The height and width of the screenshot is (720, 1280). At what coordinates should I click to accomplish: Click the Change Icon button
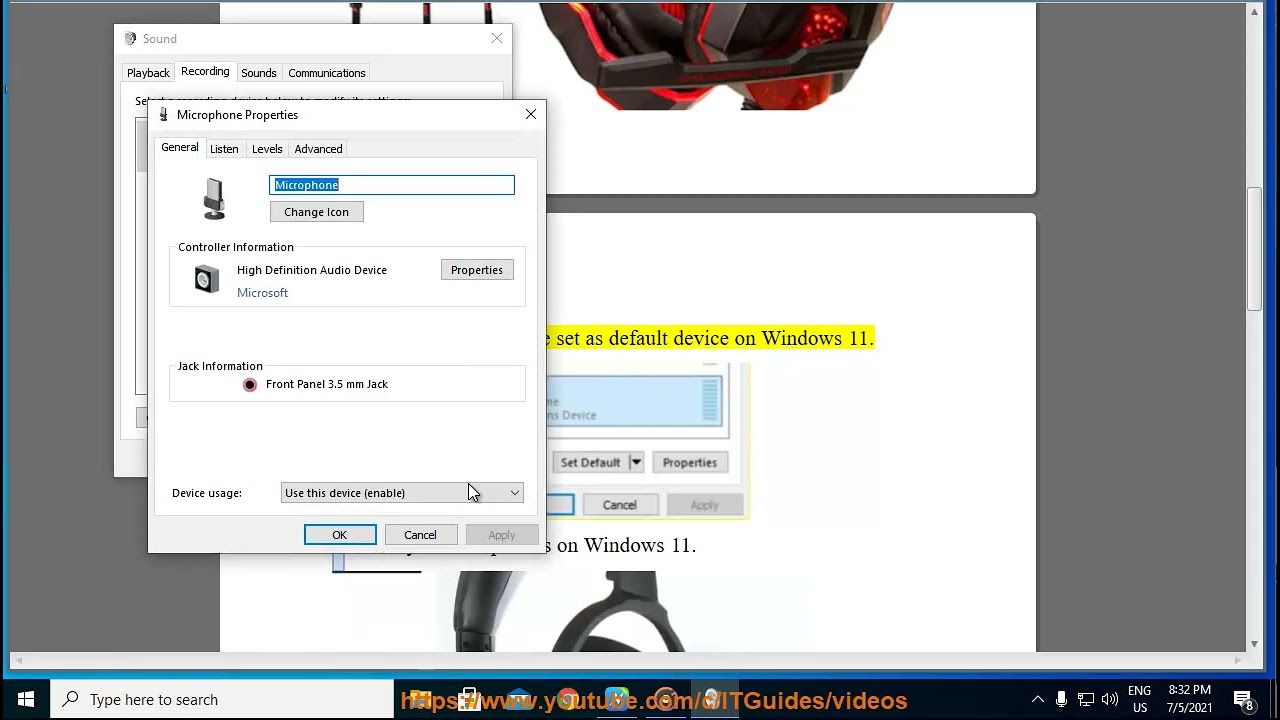tap(316, 212)
